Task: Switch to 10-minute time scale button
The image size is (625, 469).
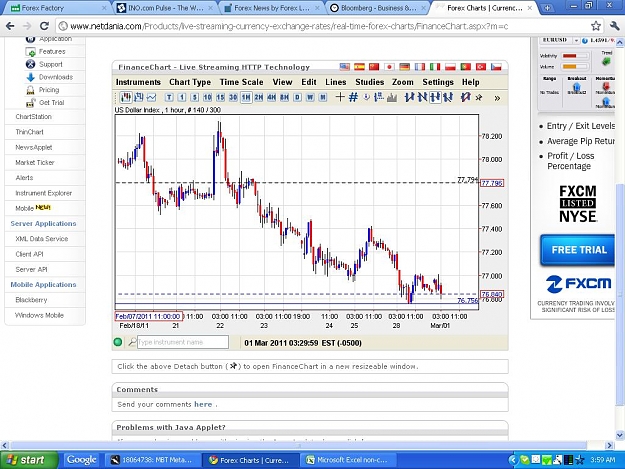Action: pos(207,98)
